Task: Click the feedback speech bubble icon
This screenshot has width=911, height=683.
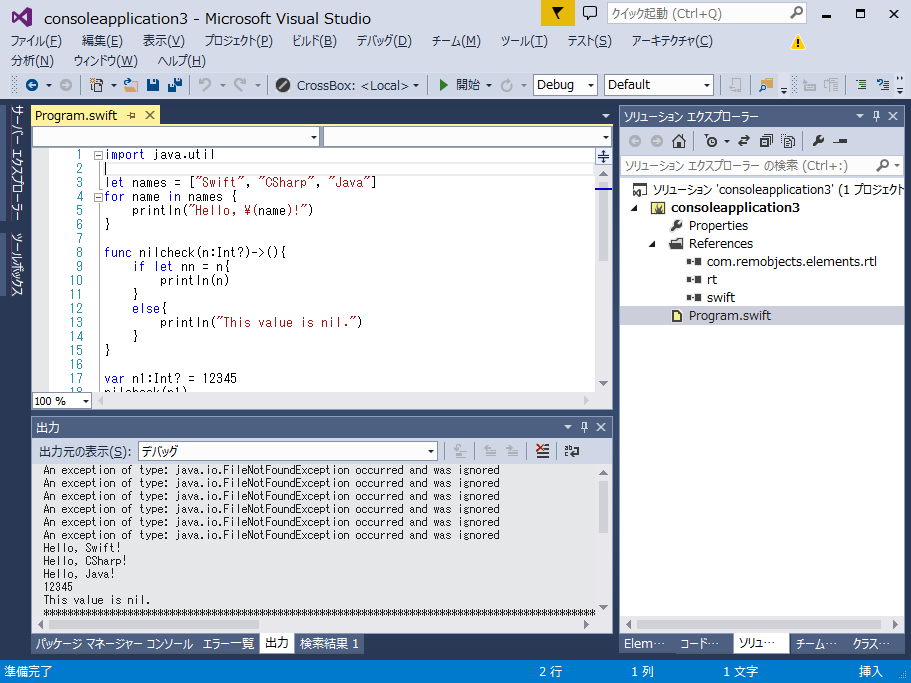Action: [589, 14]
